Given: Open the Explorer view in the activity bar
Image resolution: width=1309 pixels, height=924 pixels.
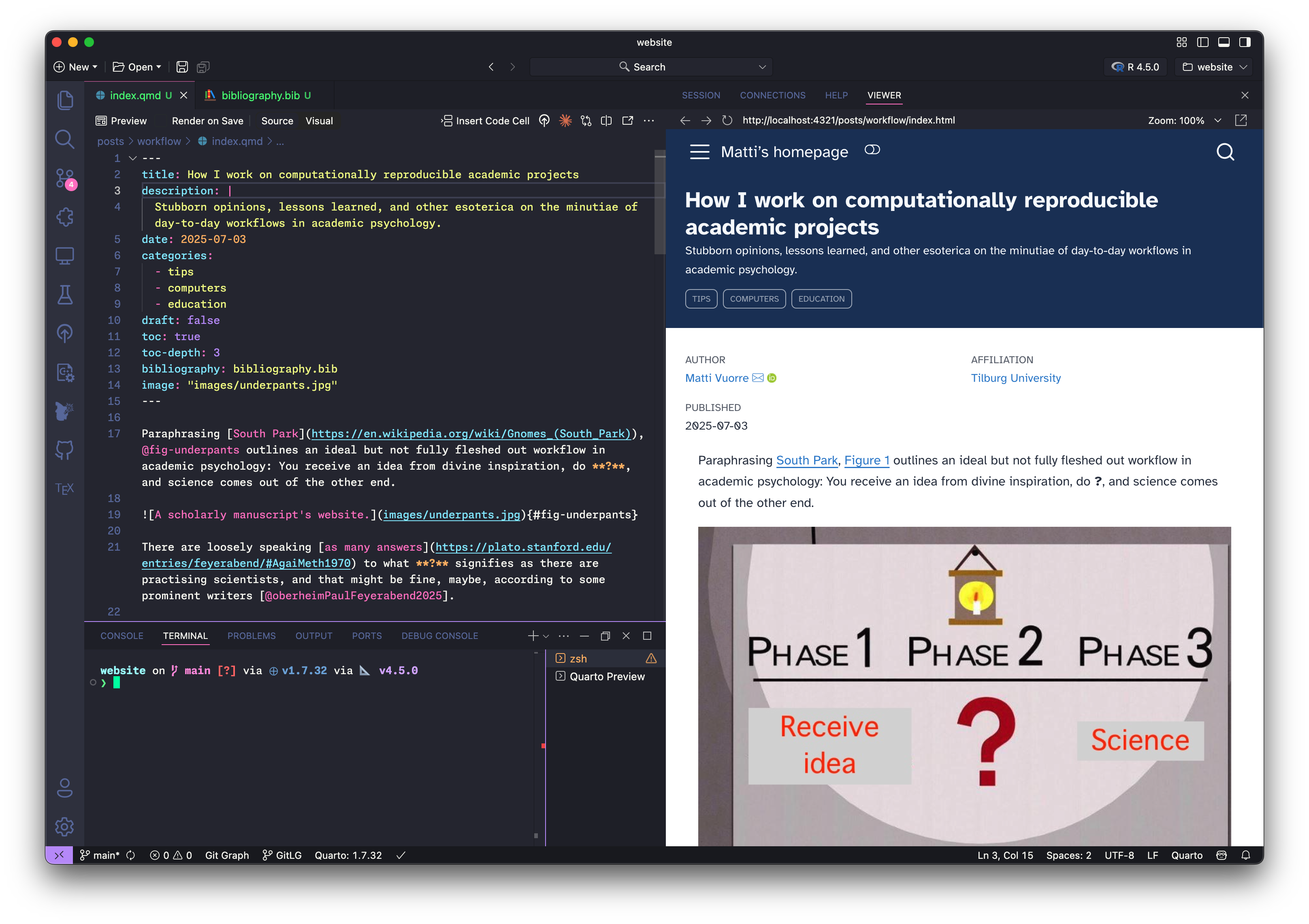Looking at the screenshot, I should click(65, 100).
